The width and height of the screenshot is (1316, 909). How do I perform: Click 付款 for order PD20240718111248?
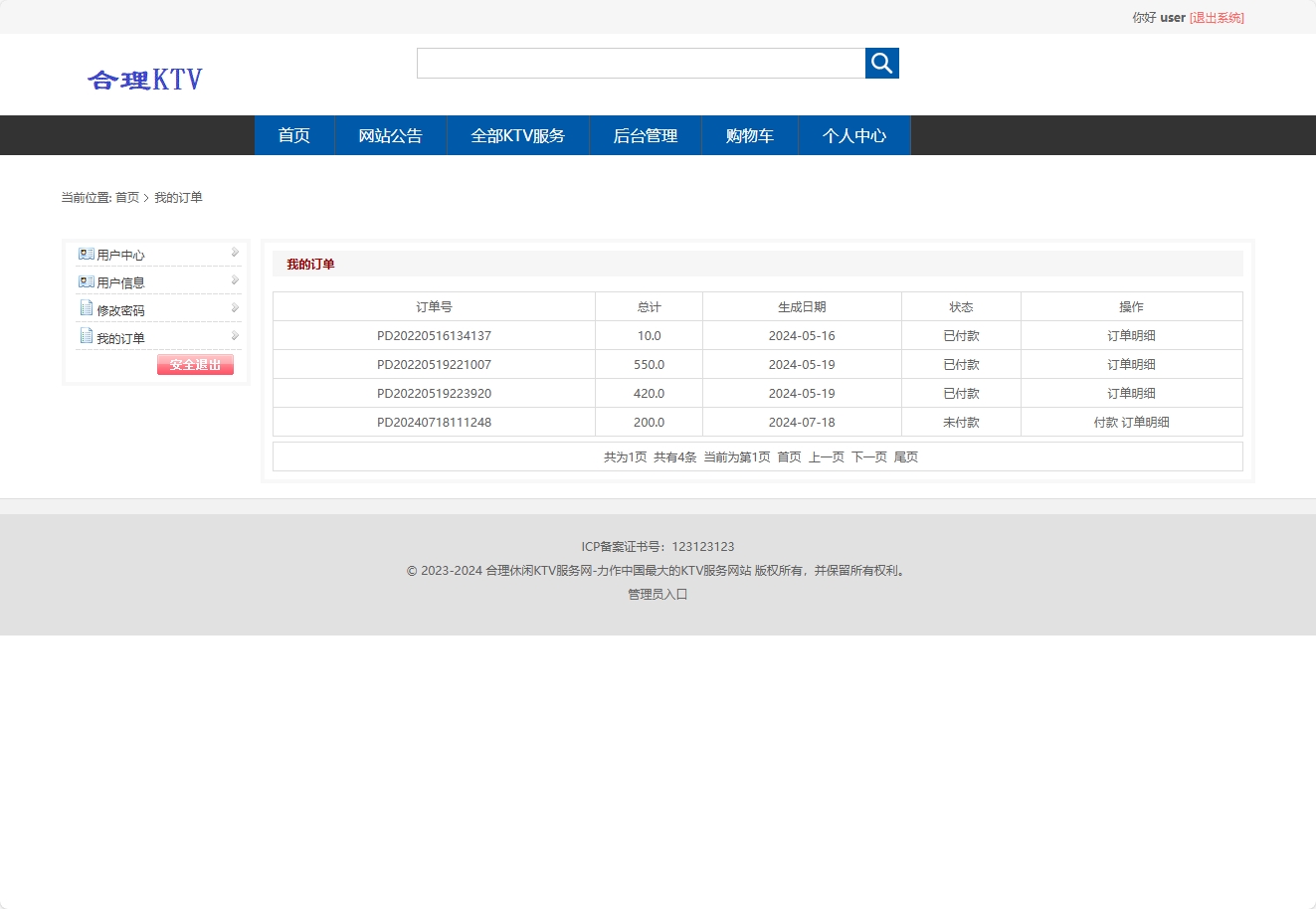(1107, 422)
